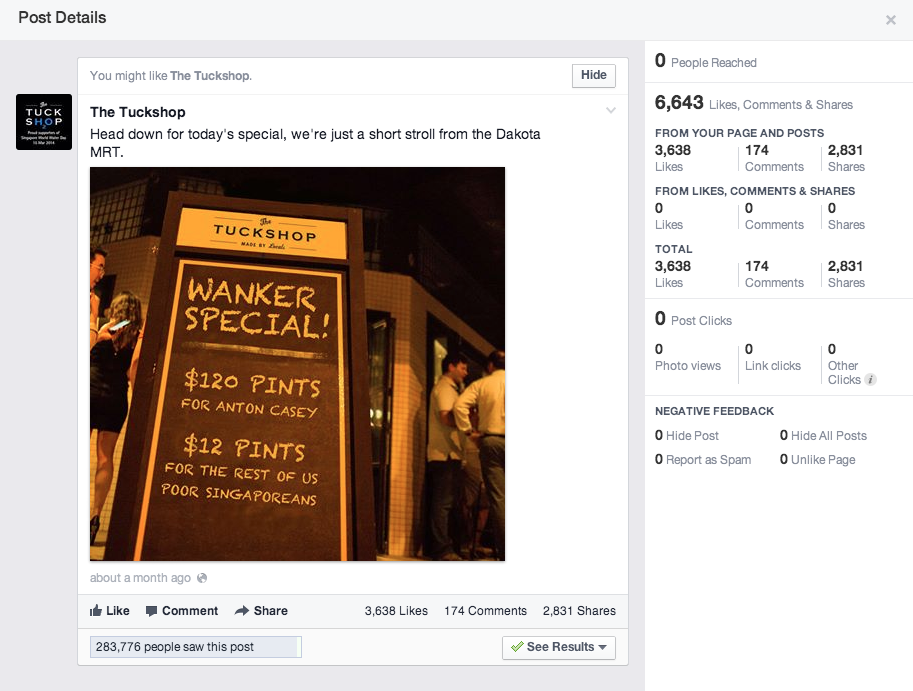View the 2,831 Shares list
Image resolution: width=913 pixels, height=691 pixels.
(579, 611)
